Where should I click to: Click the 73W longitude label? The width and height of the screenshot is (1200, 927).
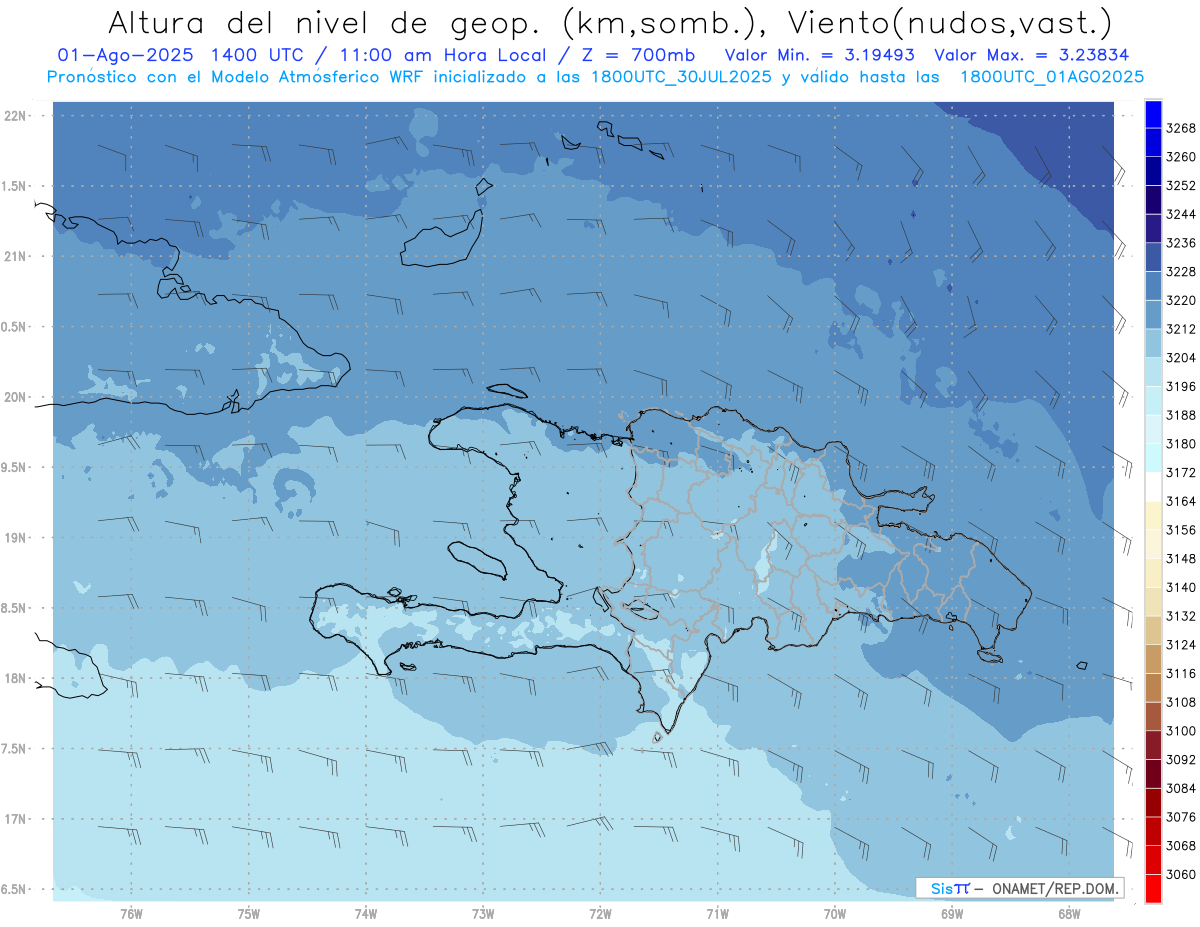(483, 912)
